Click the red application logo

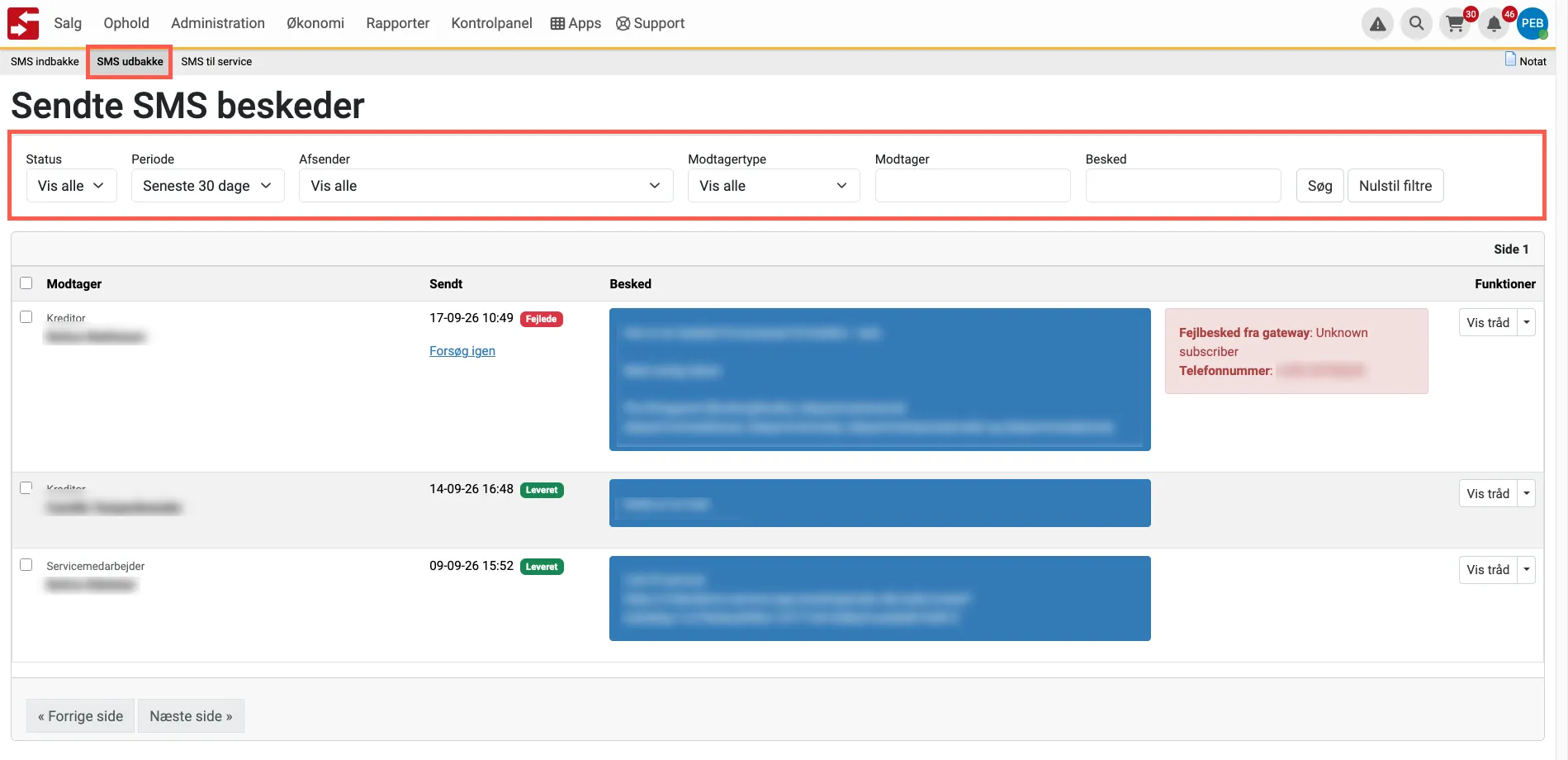(x=23, y=23)
